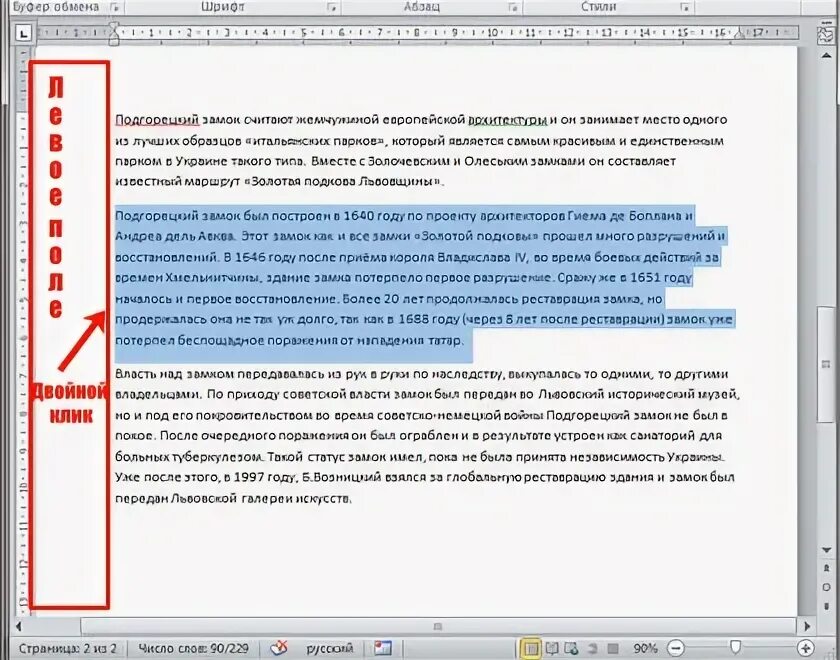Open the Styles (Стили) pane launcher
Image resolution: width=840 pixels, height=660 pixels.
coord(684,8)
